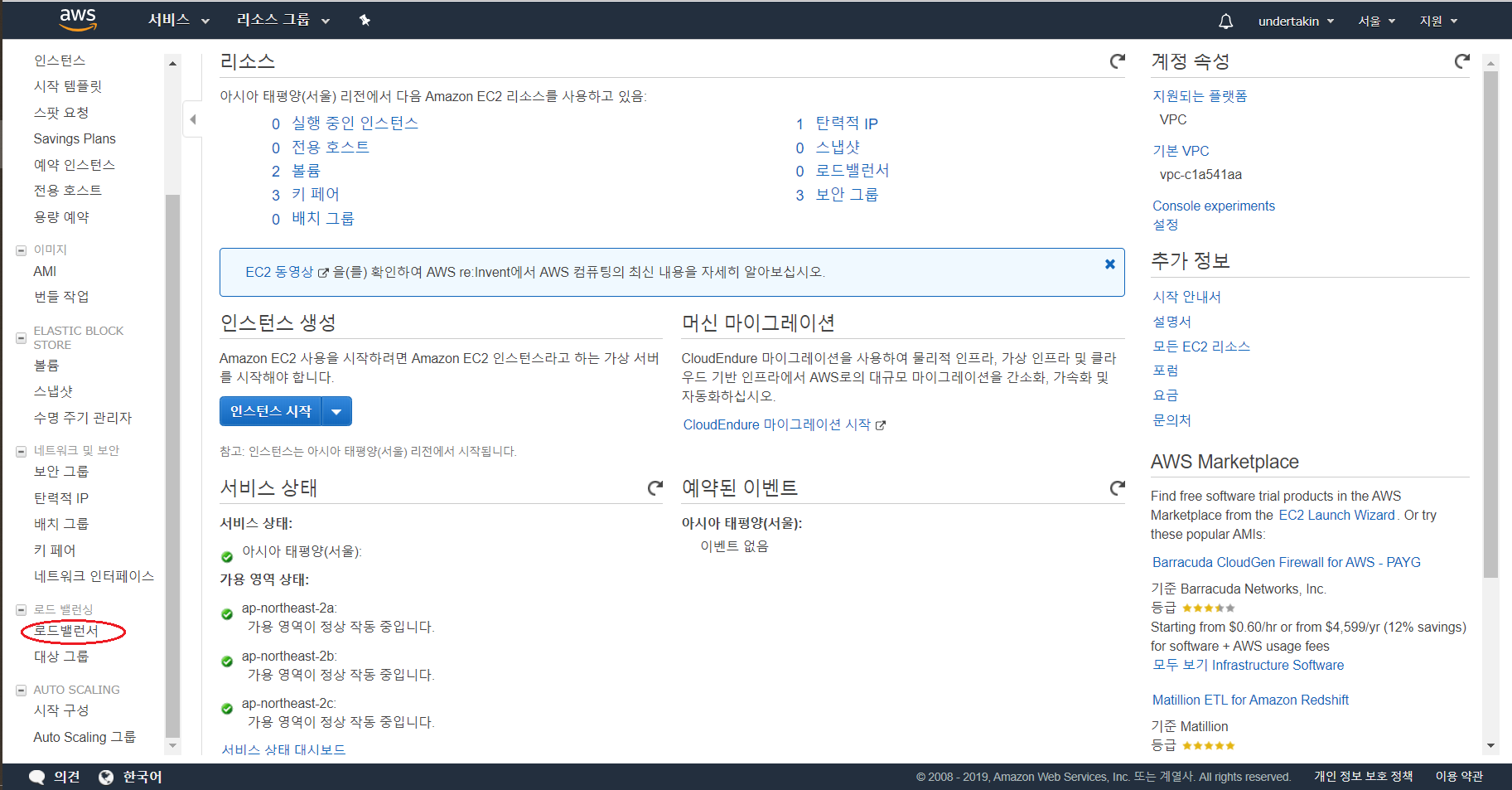This screenshot has height=790, width=1512.
Task: Open 로드밸런서 in the sidebar
Action: pyautogui.click(x=66, y=631)
